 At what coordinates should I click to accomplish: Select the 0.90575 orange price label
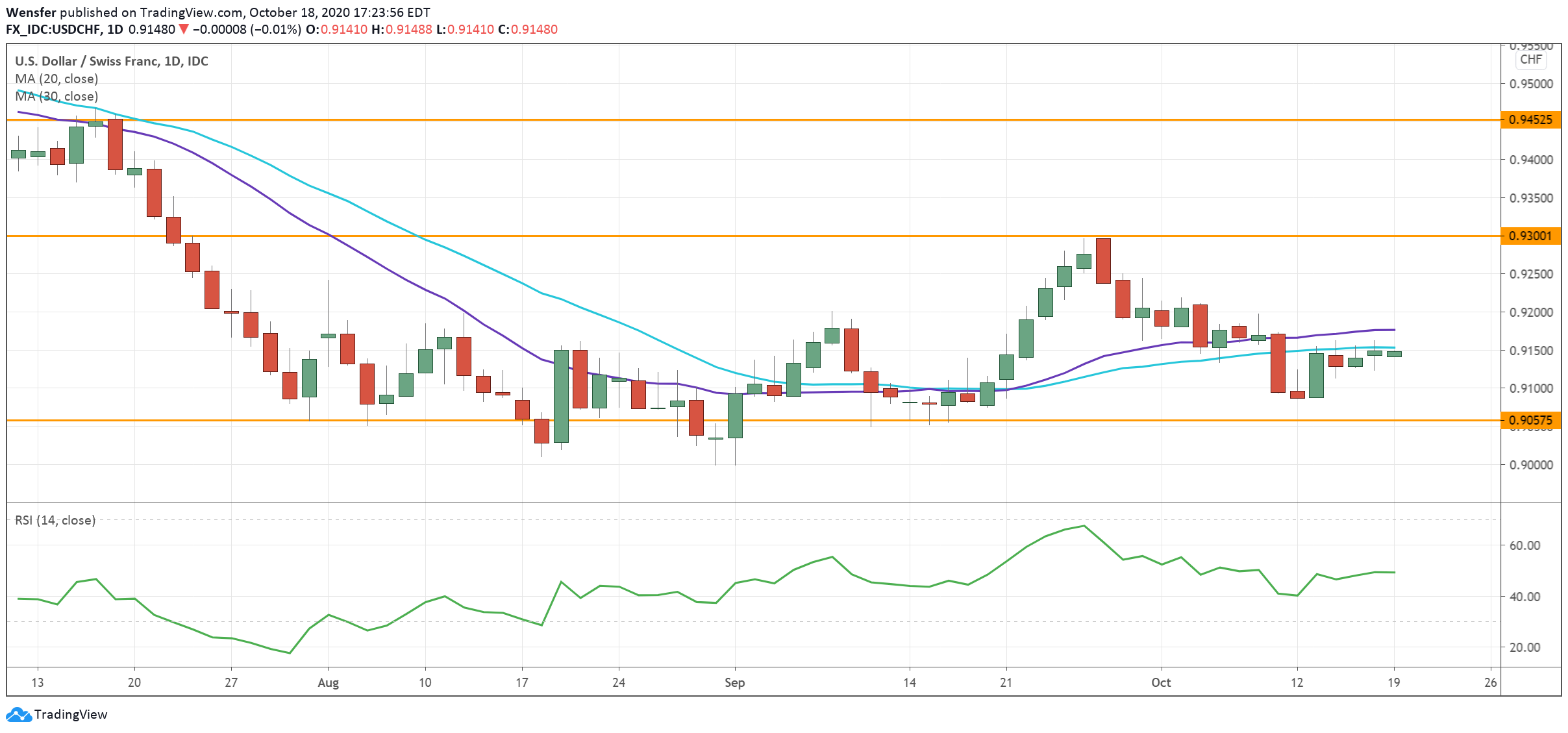point(1530,420)
